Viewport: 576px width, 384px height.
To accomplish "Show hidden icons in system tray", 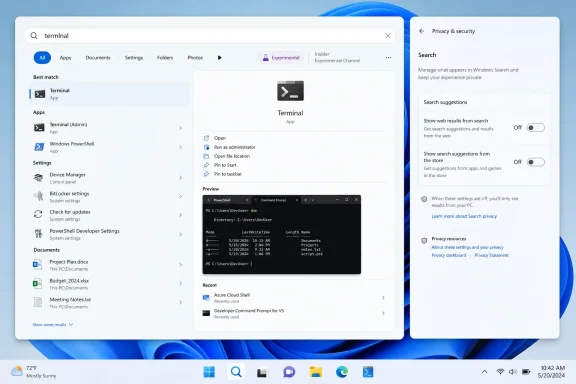I will click(x=485, y=372).
